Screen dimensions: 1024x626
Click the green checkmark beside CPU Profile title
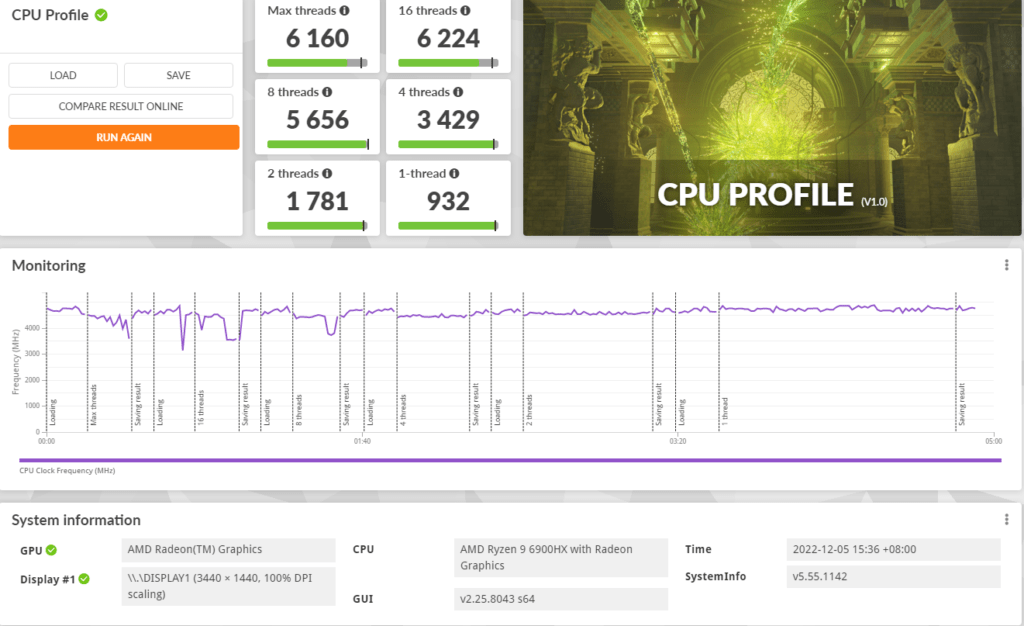[x=101, y=15]
